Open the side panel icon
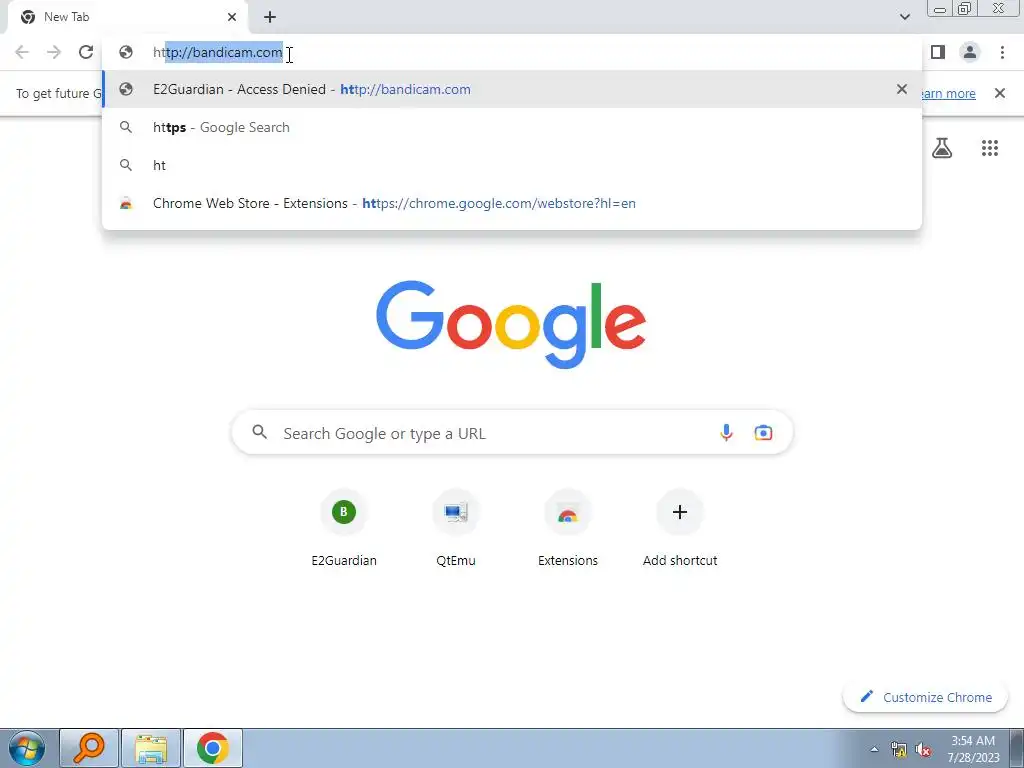 click(938, 52)
